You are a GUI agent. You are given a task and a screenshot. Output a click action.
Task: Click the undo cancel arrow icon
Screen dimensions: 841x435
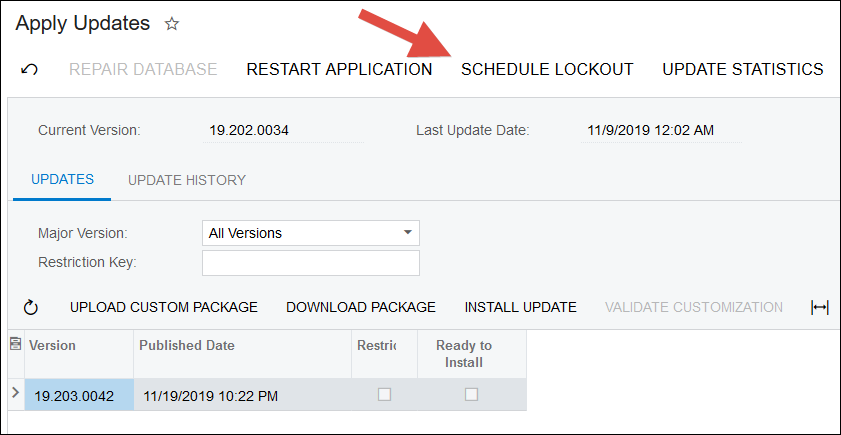pyautogui.click(x=29, y=70)
